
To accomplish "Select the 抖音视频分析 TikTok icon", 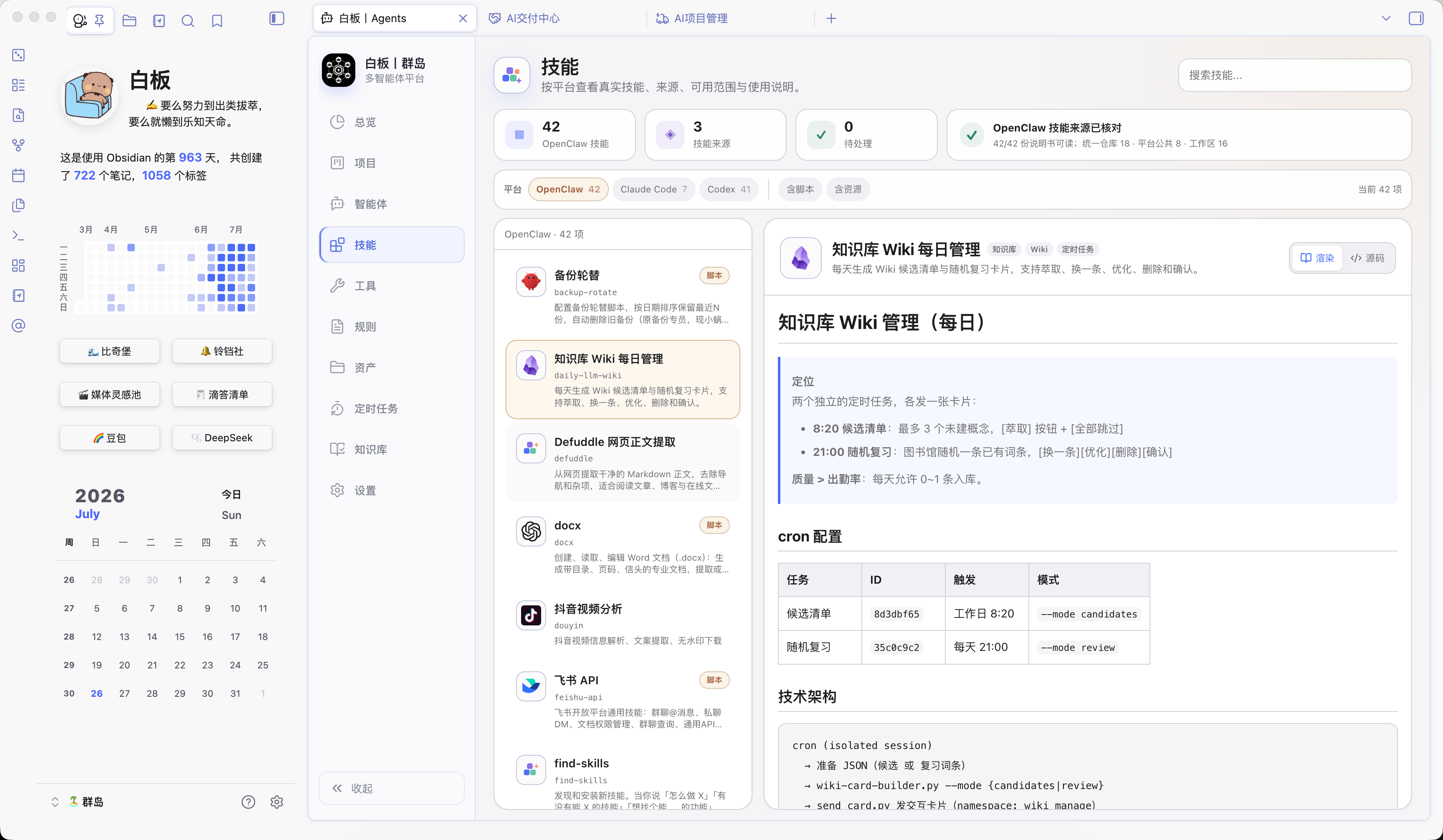I will [531, 615].
